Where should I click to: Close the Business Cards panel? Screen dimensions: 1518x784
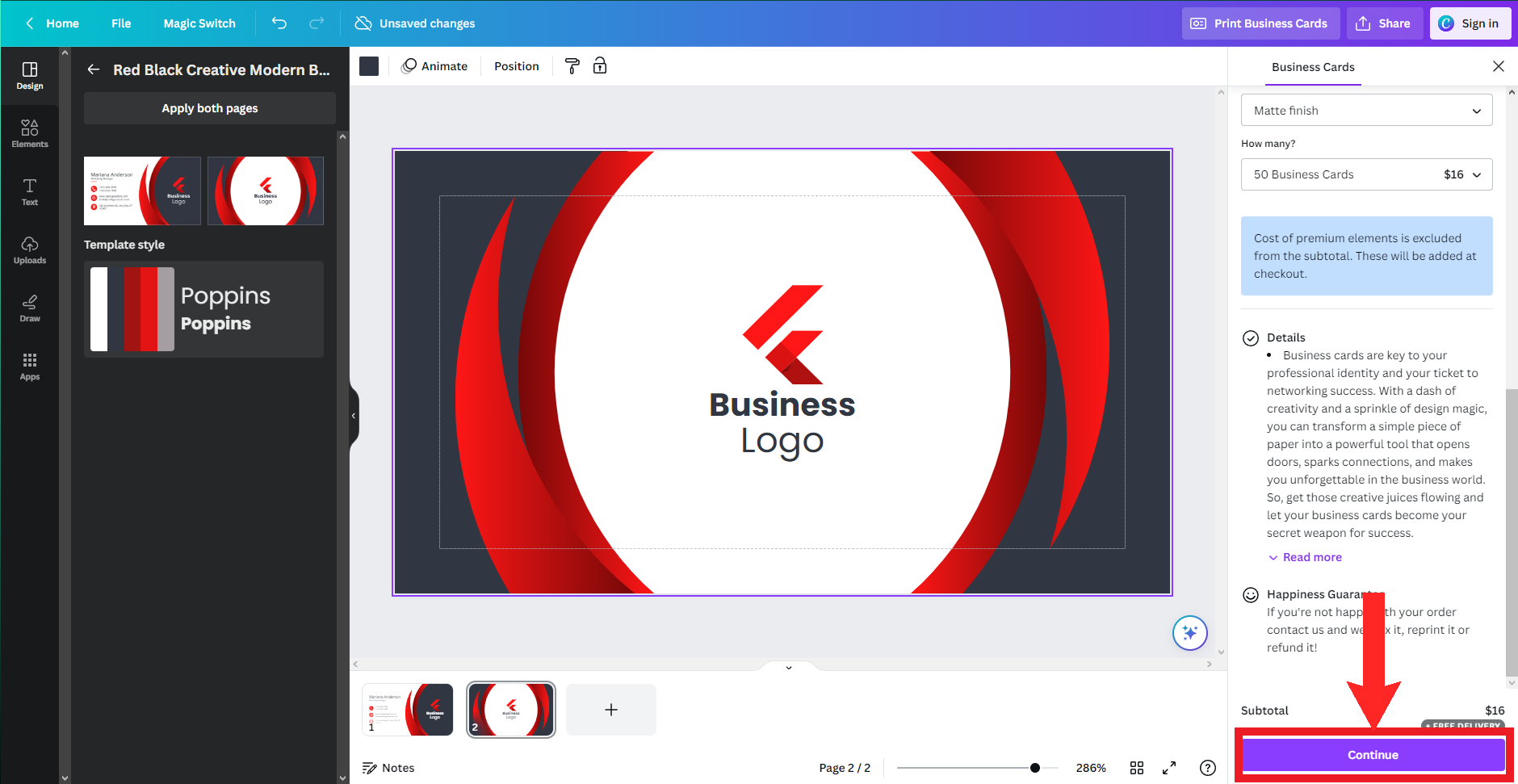coord(1499,66)
